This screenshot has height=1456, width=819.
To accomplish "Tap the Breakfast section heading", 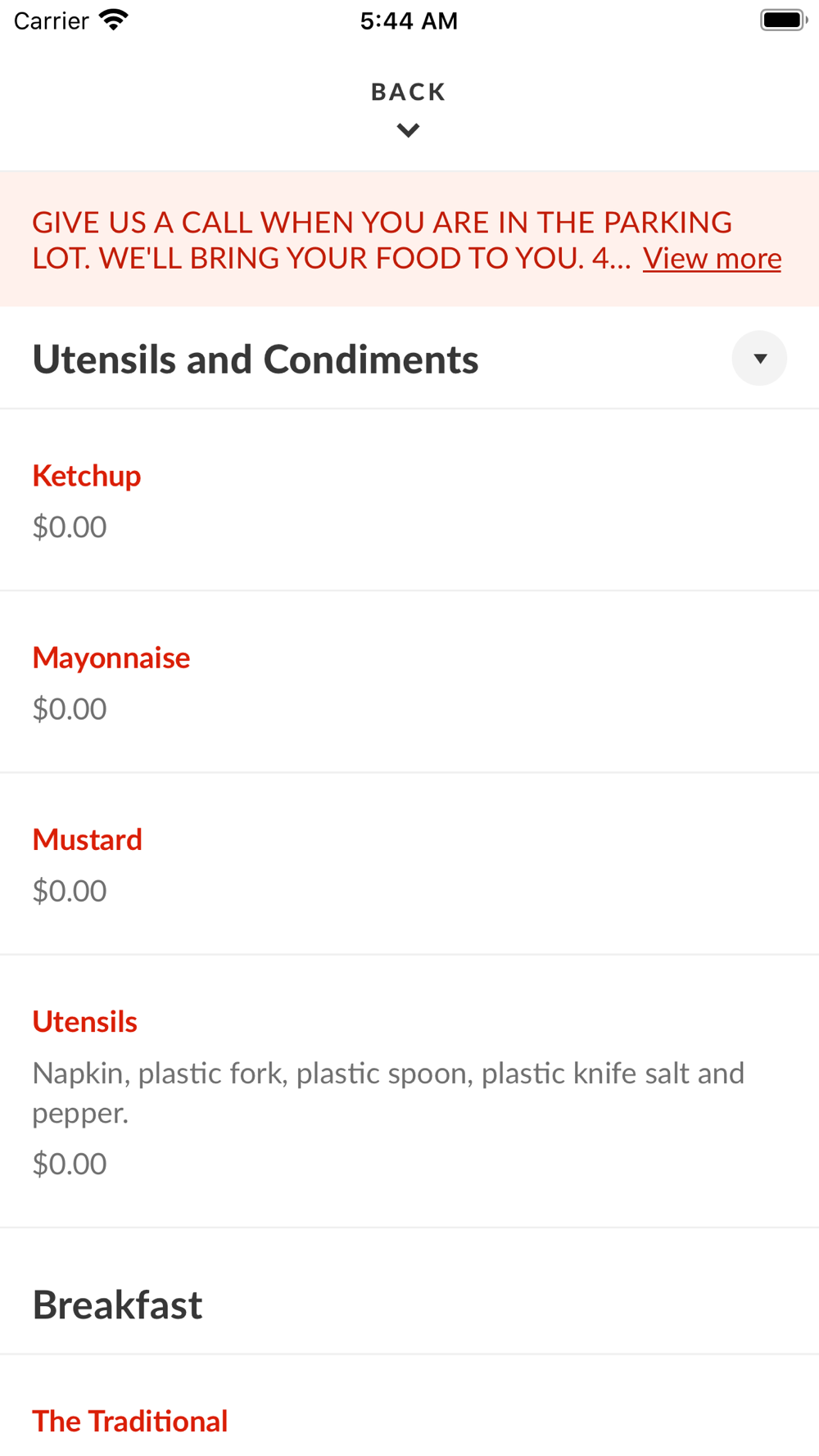I will pos(117,1305).
